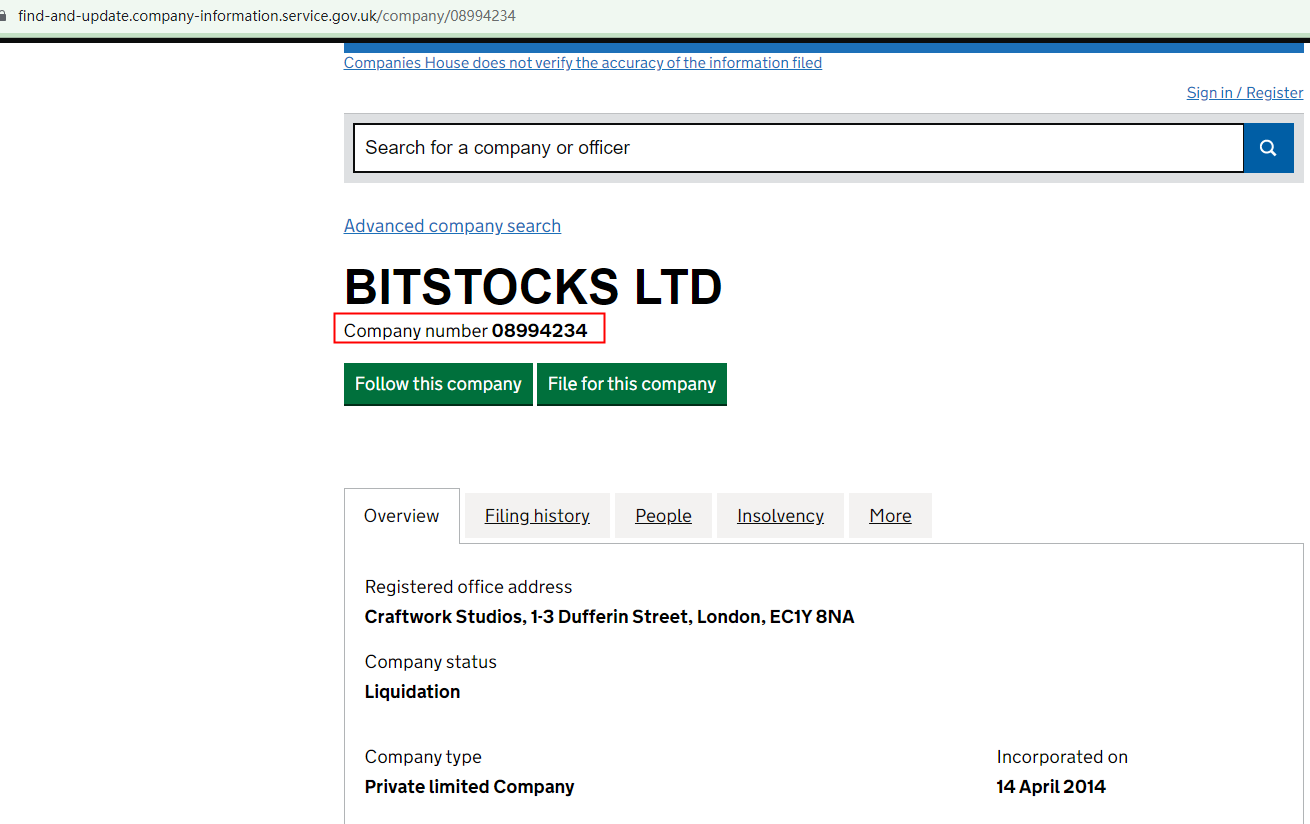This screenshot has height=824, width=1310.
Task: Switch to the Filing history tab
Action: [537, 516]
